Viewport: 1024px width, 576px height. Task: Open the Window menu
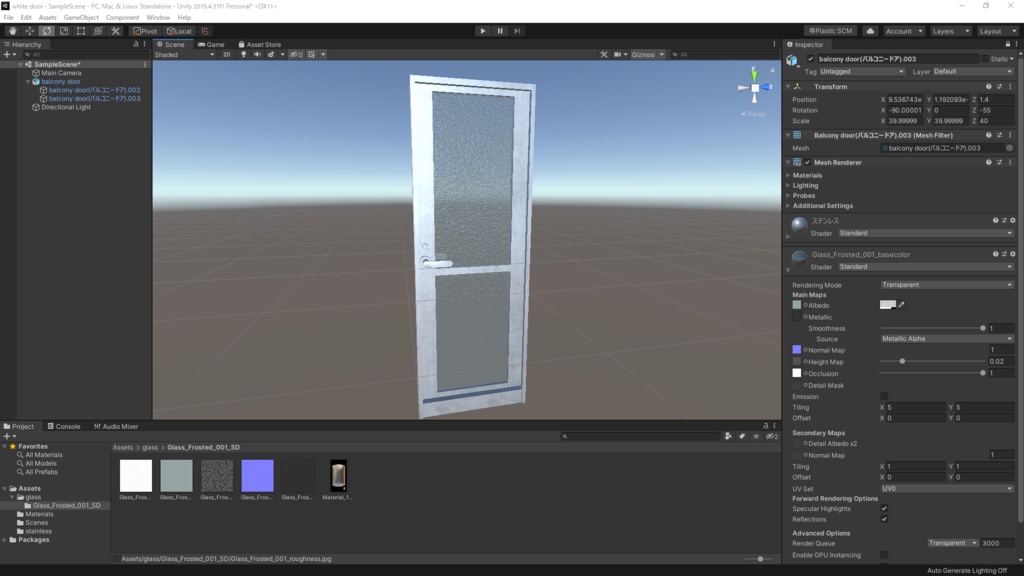tap(157, 18)
